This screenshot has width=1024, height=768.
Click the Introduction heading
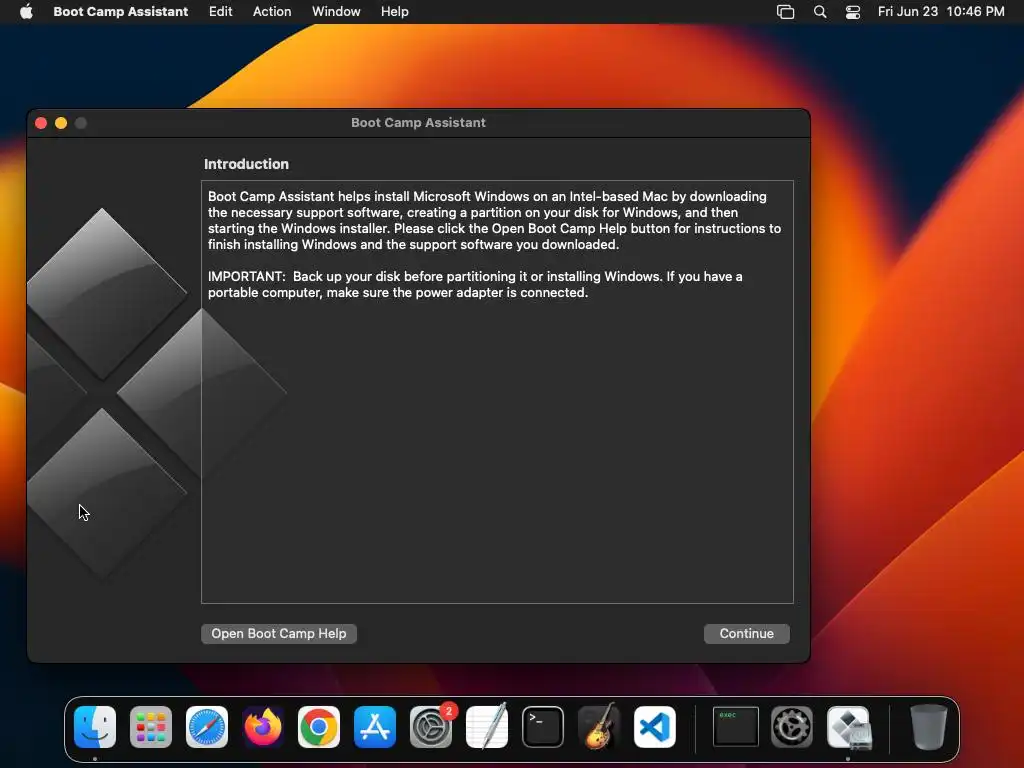click(x=246, y=164)
